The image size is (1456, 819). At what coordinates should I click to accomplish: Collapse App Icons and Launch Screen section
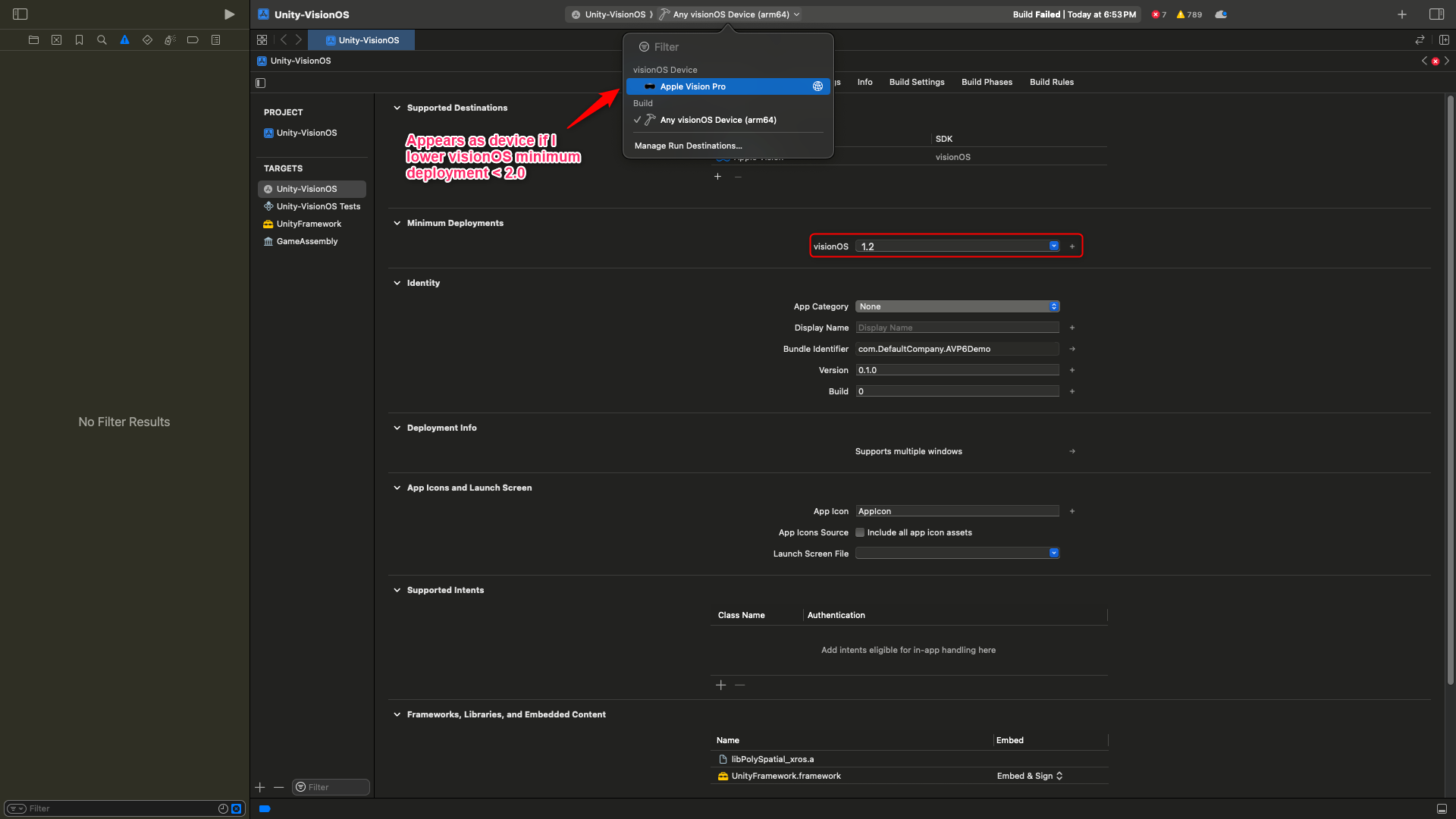click(397, 488)
